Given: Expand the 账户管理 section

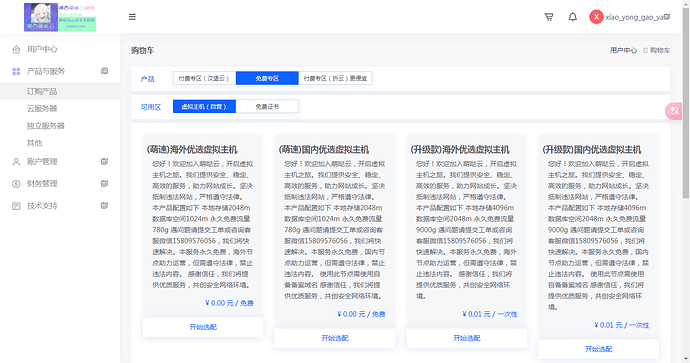Looking at the screenshot, I should click(x=104, y=161).
